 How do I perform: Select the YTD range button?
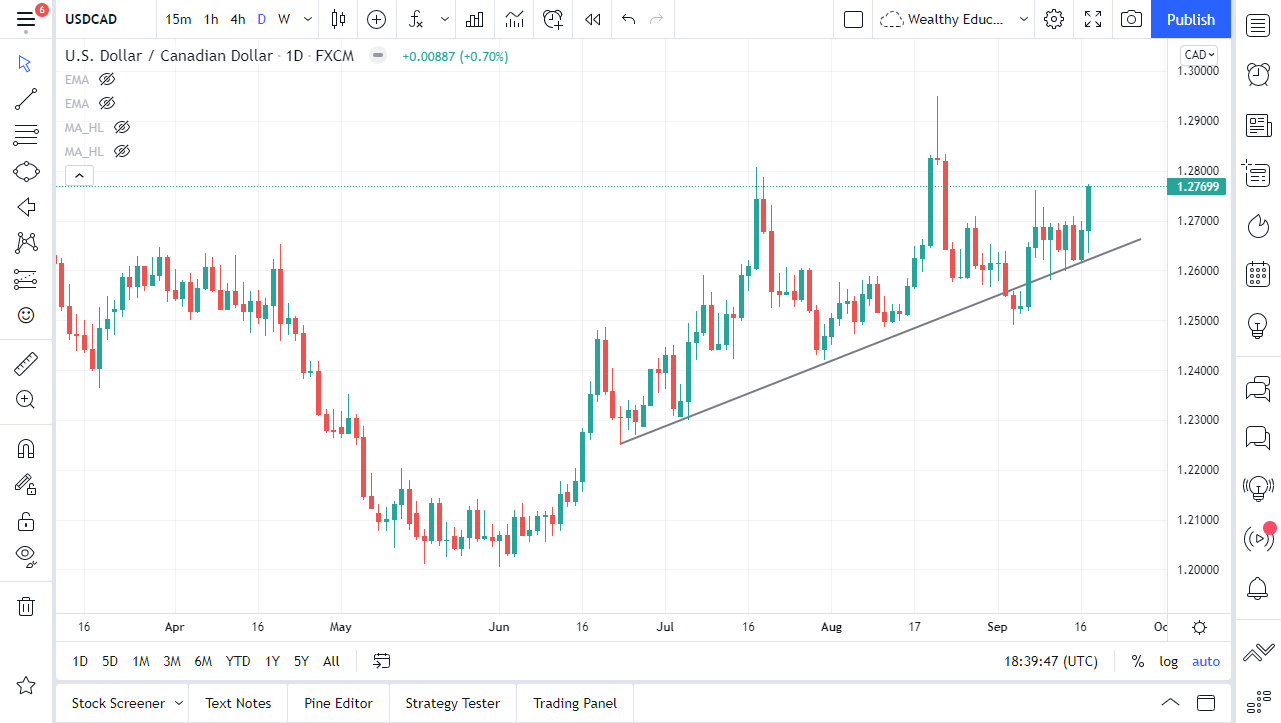pyautogui.click(x=237, y=661)
